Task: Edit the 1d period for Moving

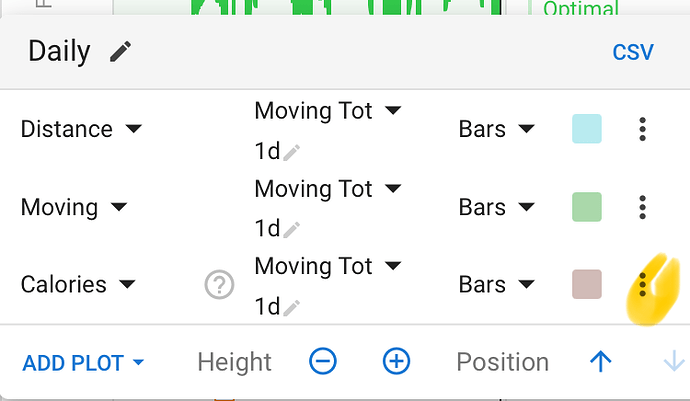Action: [x=291, y=230]
